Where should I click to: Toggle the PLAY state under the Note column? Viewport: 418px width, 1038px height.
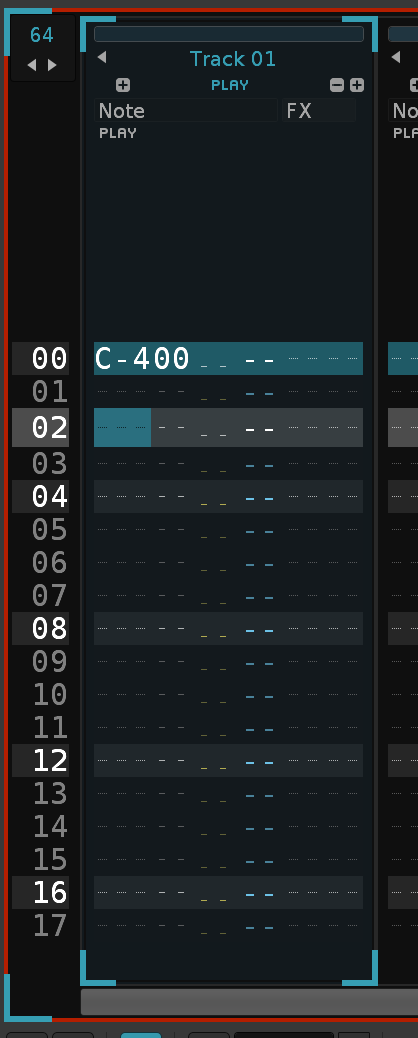click(118, 133)
